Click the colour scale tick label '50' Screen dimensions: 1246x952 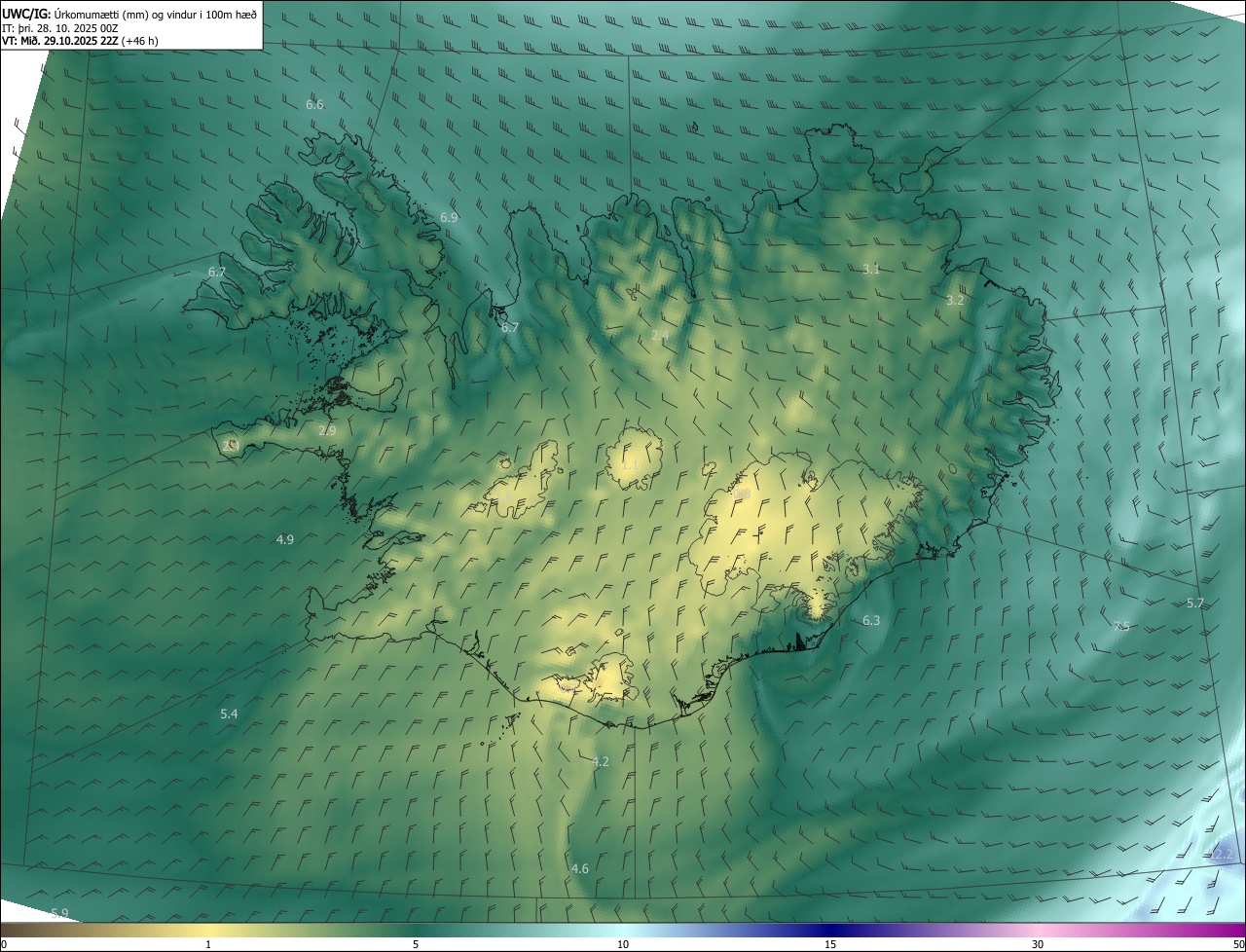[x=1238, y=944]
